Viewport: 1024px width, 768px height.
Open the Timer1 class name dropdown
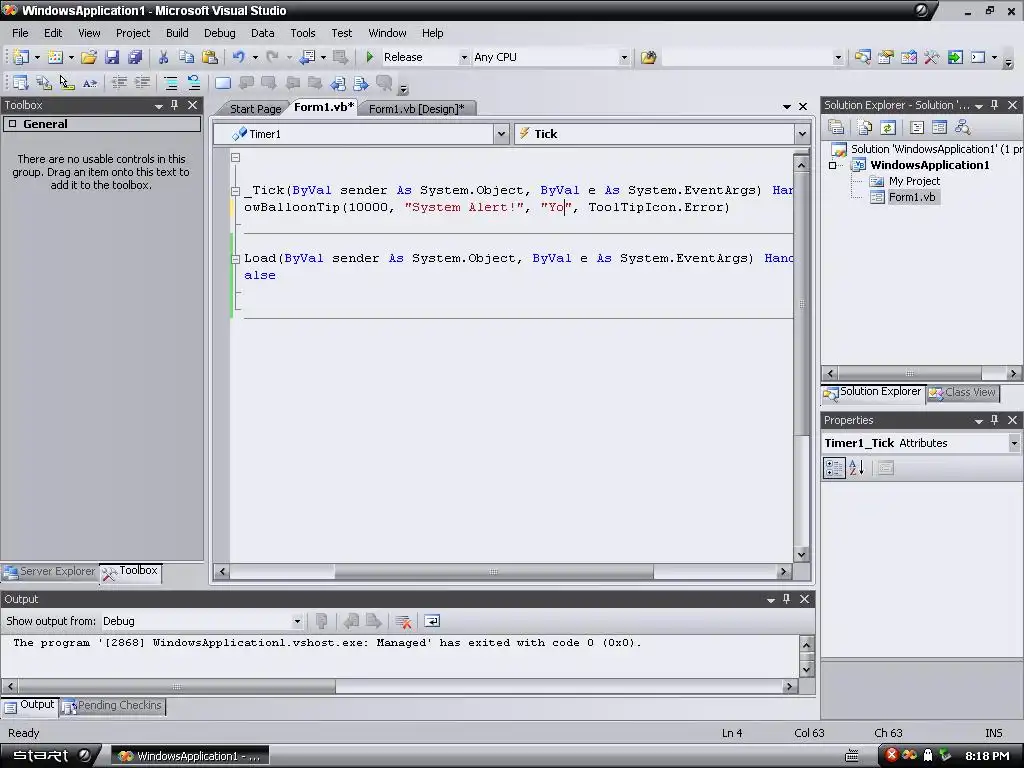pos(500,134)
